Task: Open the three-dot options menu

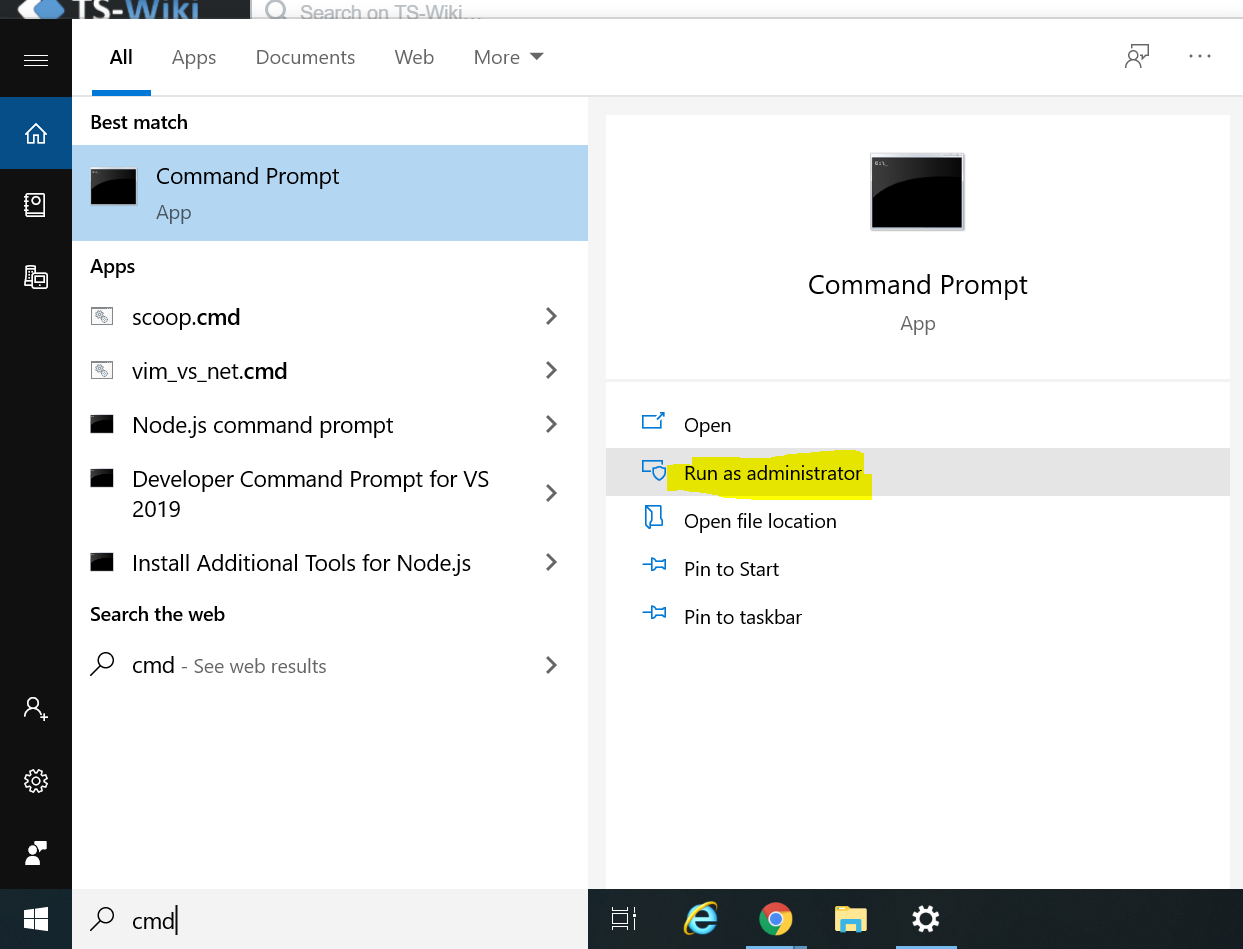Action: (x=1200, y=57)
